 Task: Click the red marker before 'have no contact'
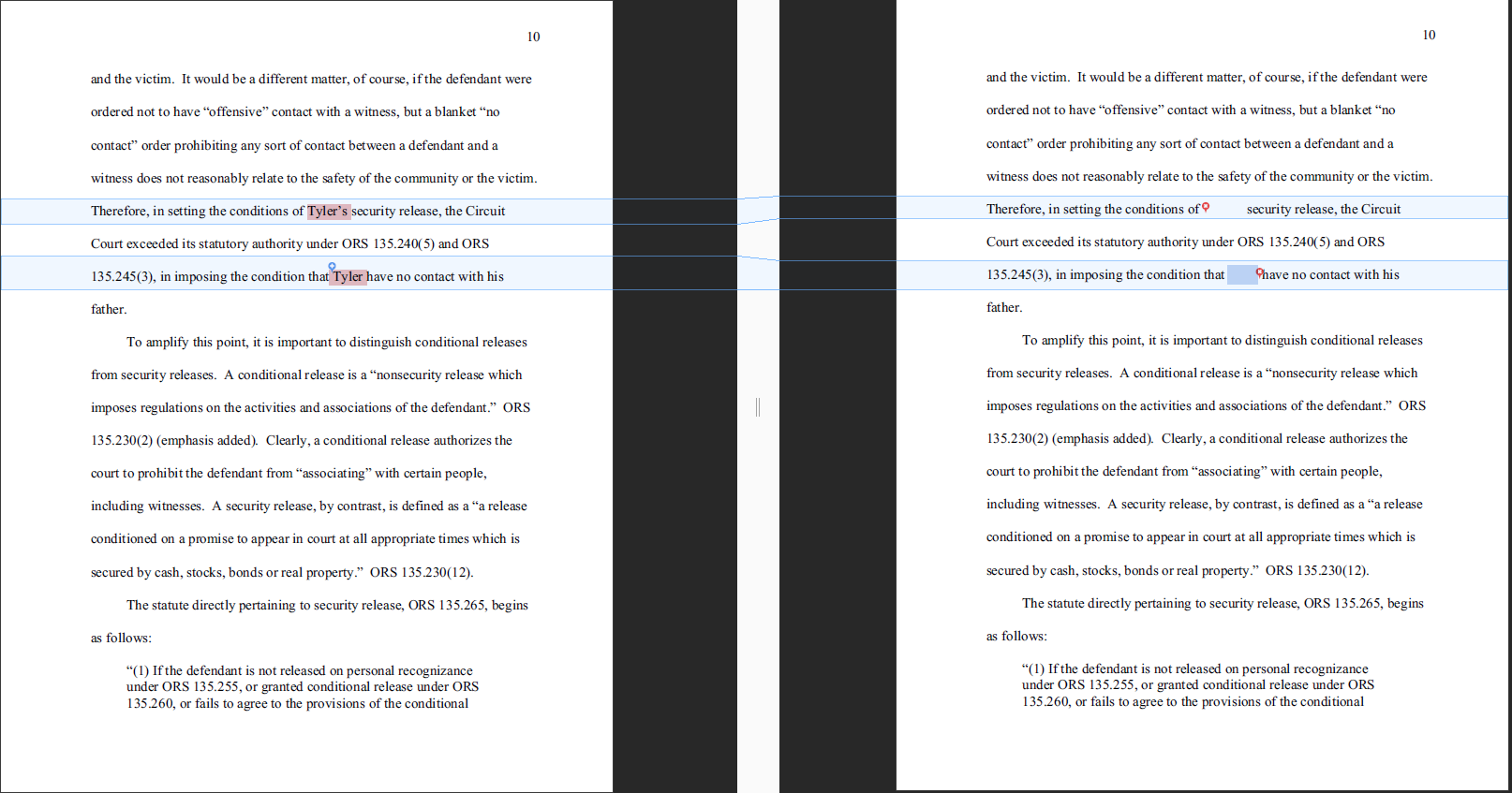coord(1259,272)
